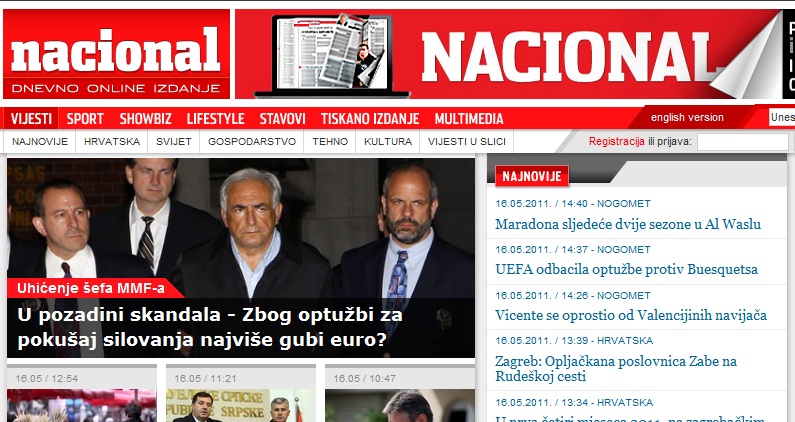Viewport: 795px width, 422px height.
Task: Open the SHOWBIZ section
Action: (146, 119)
